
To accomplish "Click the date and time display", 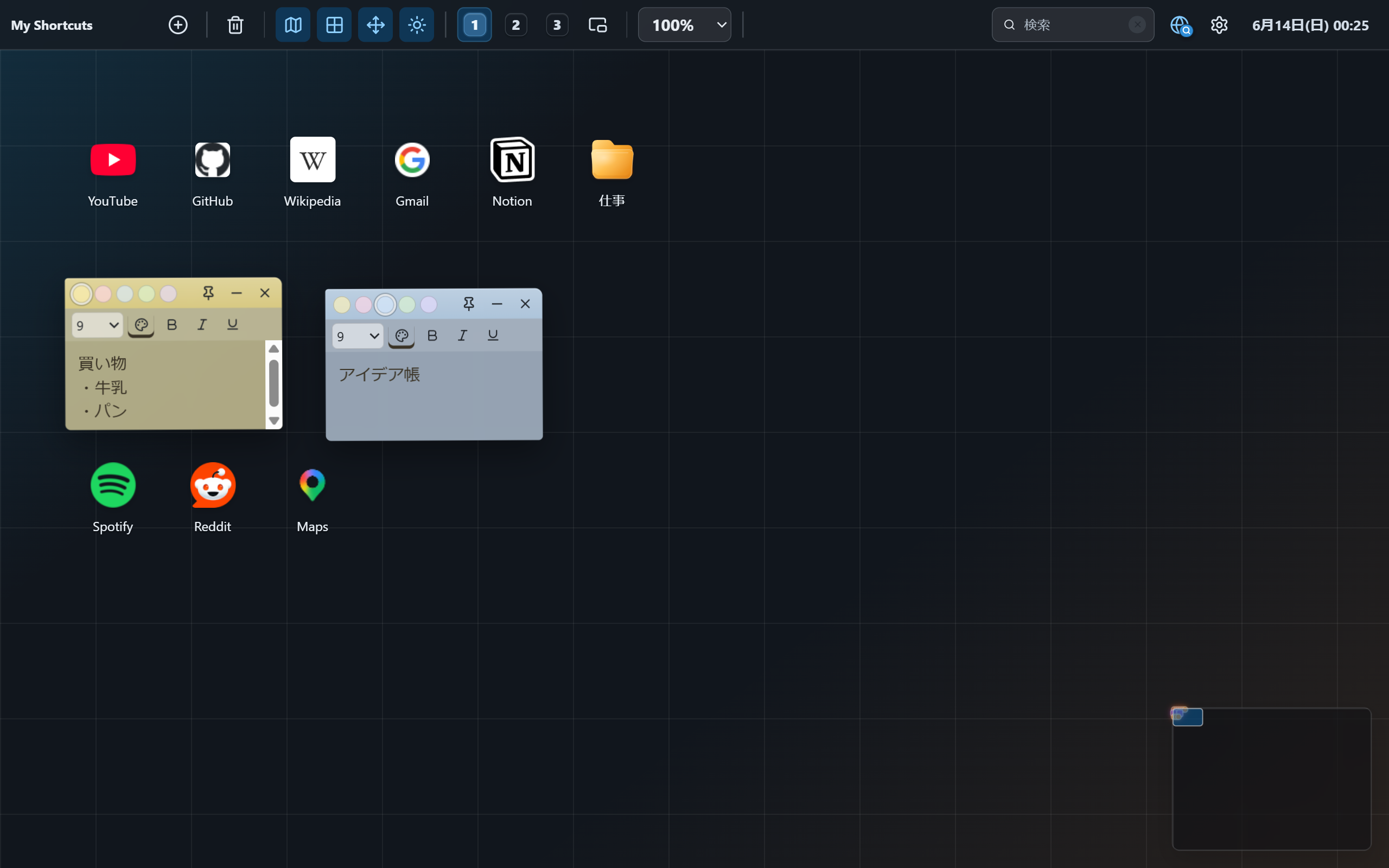I will (1310, 25).
